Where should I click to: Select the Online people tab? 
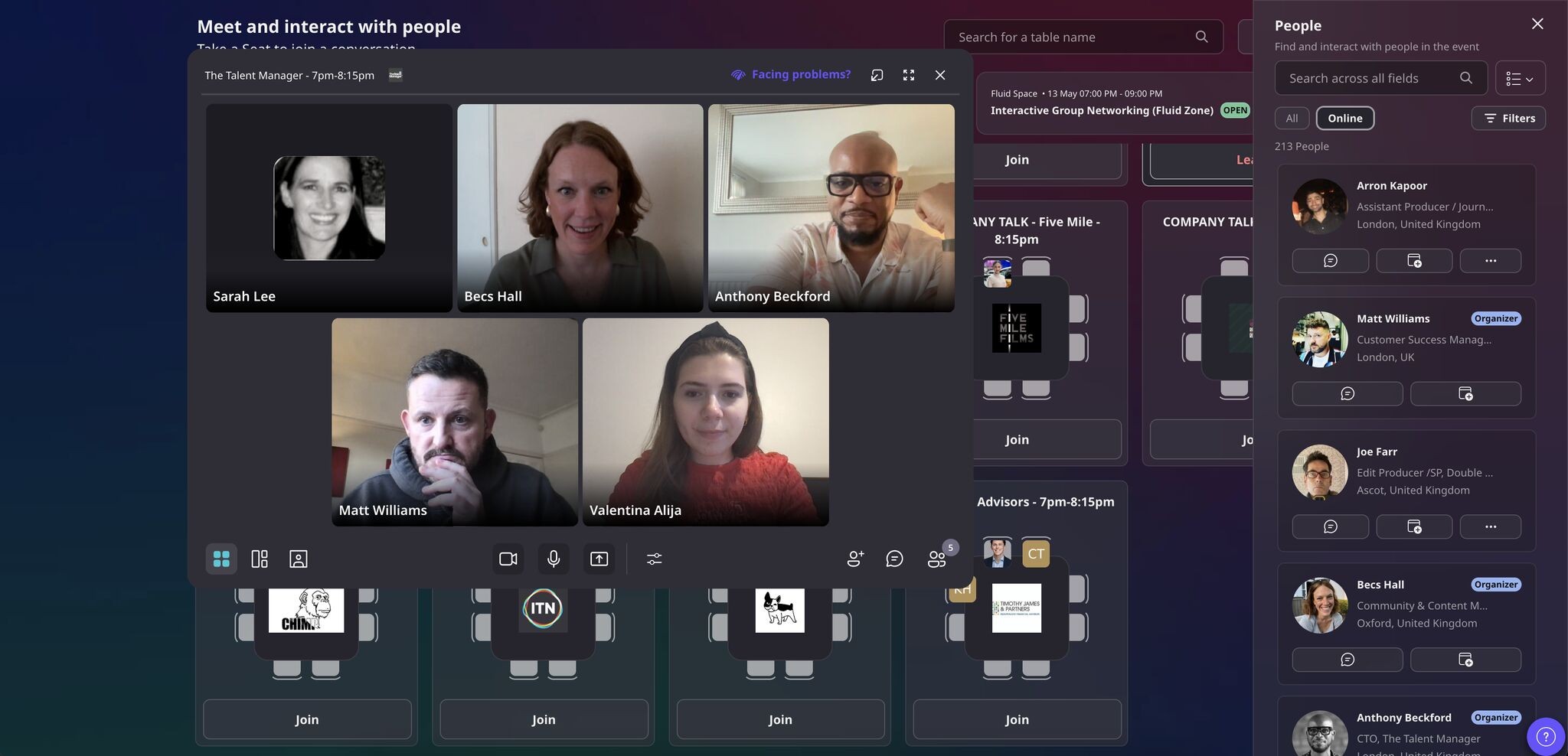[x=1344, y=118]
